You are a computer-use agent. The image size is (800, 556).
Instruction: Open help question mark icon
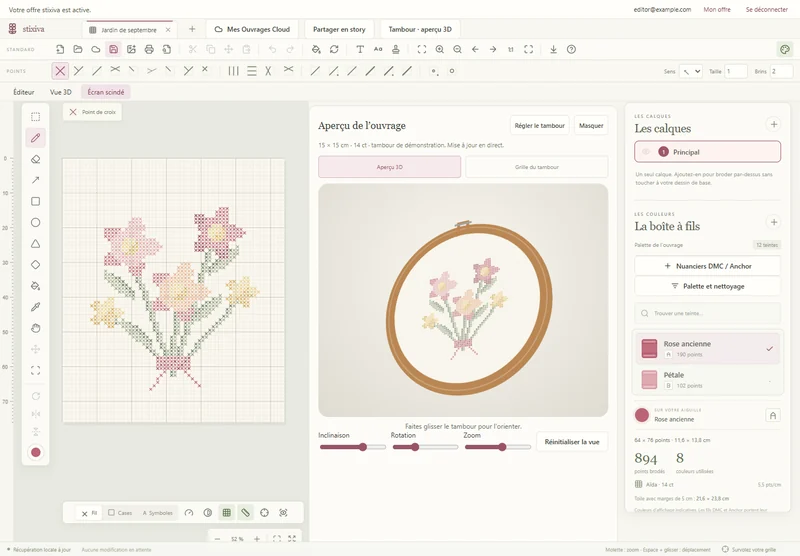pos(571,49)
